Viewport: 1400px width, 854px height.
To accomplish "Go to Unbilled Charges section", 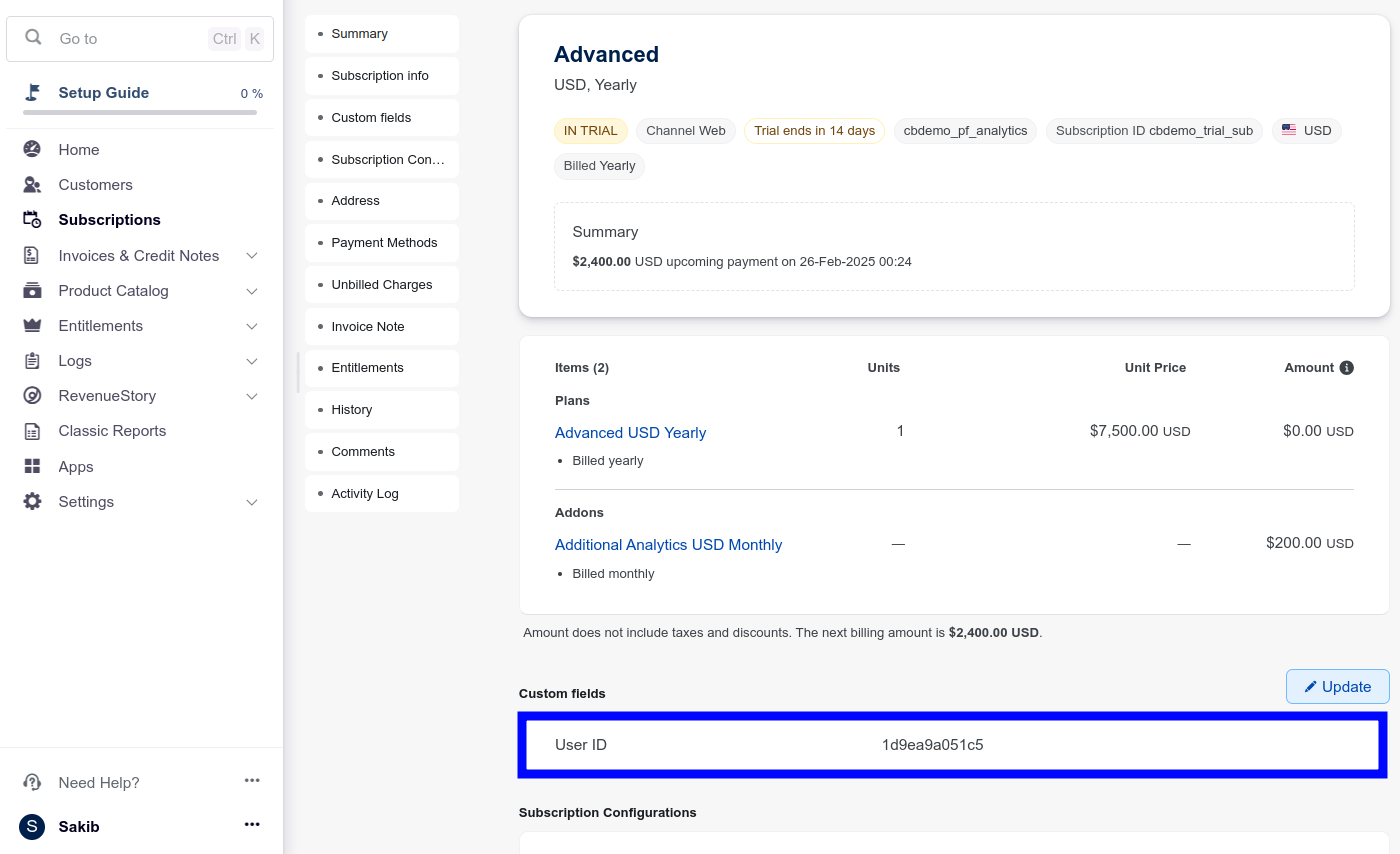I will coord(382,285).
